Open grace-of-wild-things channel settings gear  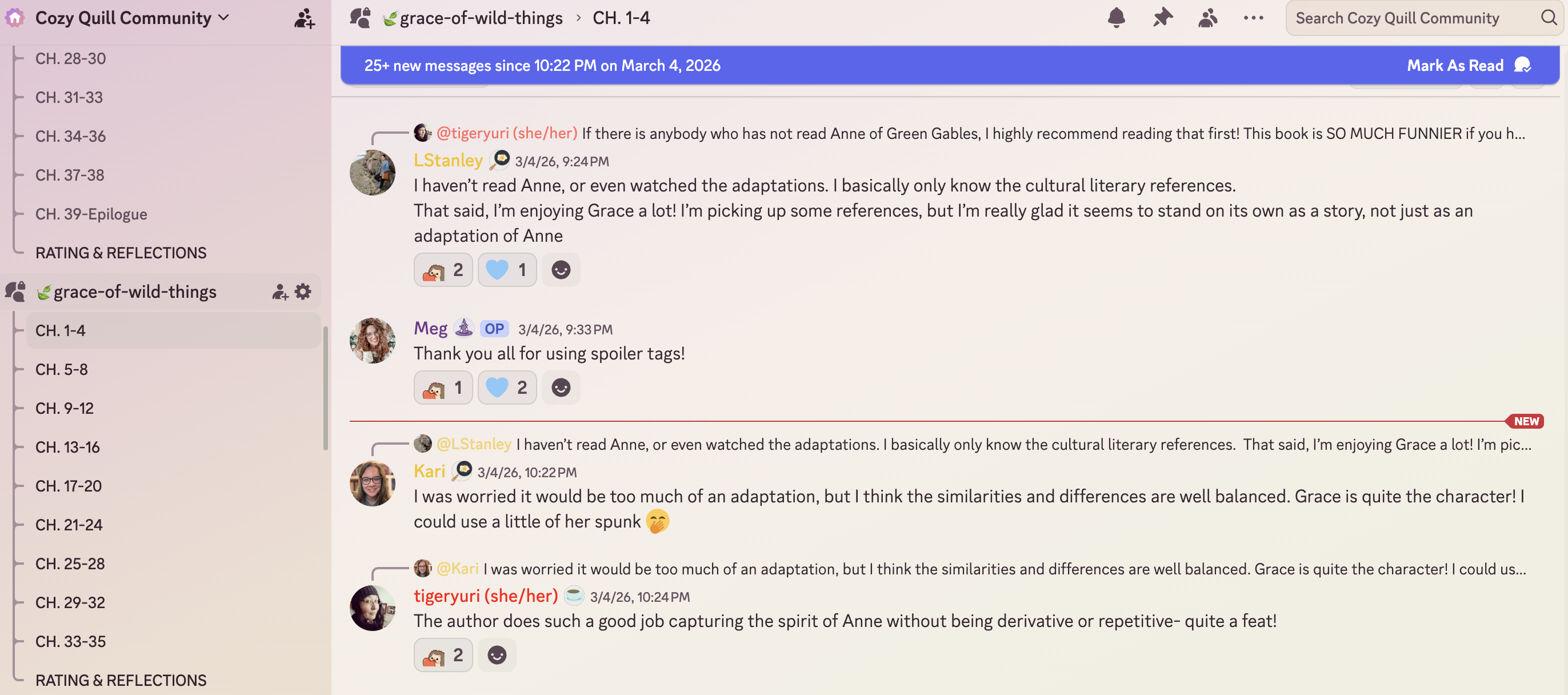coord(303,291)
